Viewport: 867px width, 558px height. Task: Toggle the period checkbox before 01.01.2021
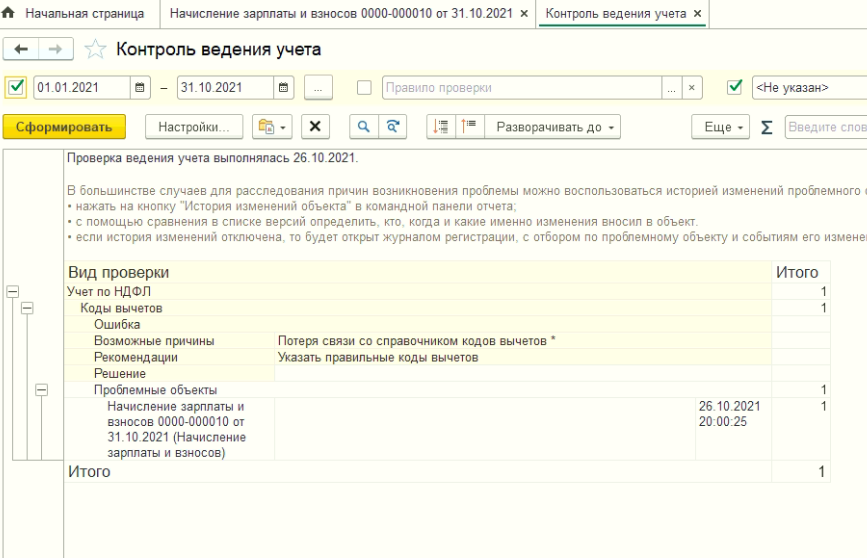pos(15,87)
